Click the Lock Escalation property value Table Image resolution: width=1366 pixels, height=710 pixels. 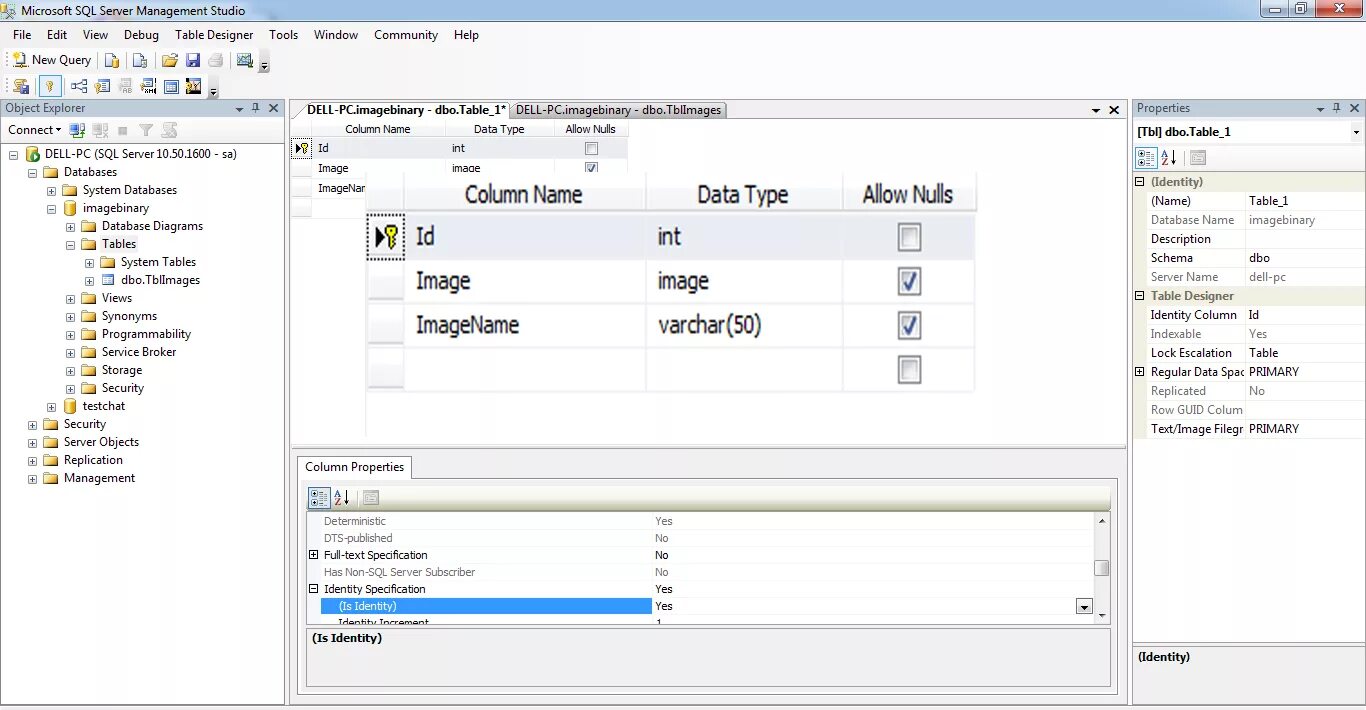(1304, 353)
